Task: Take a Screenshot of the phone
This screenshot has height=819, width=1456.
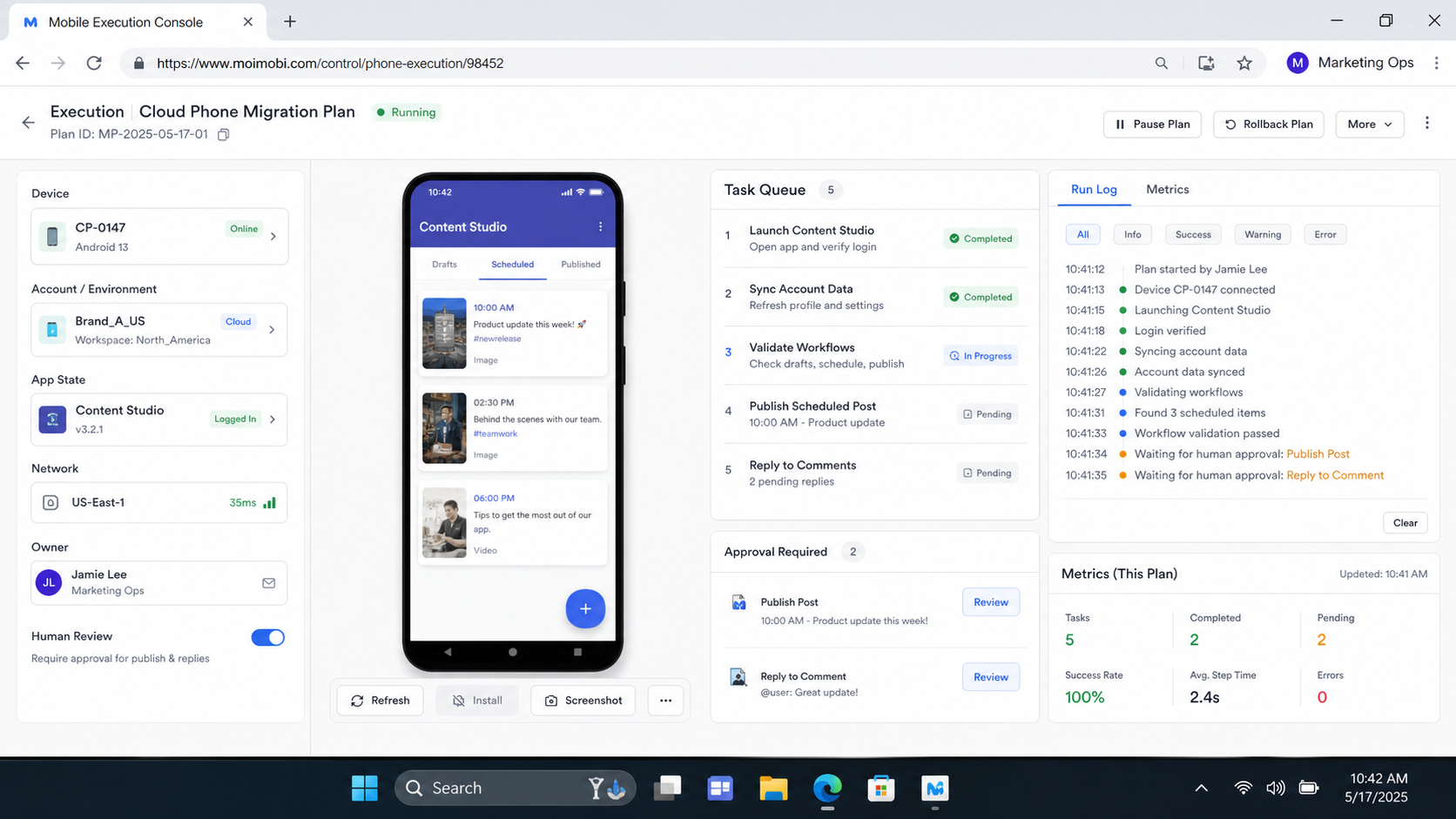Action: pyautogui.click(x=583, y=701)
